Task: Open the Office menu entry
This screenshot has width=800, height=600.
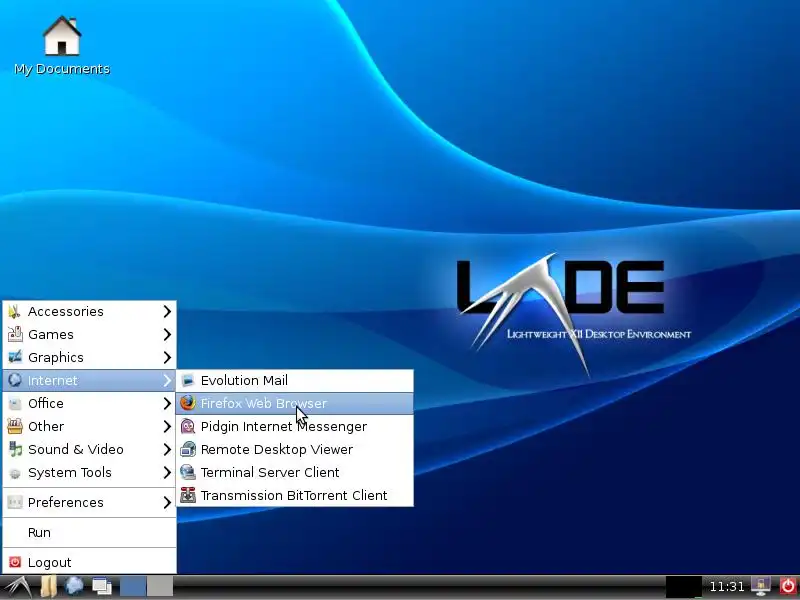Action: click(89, 403)
